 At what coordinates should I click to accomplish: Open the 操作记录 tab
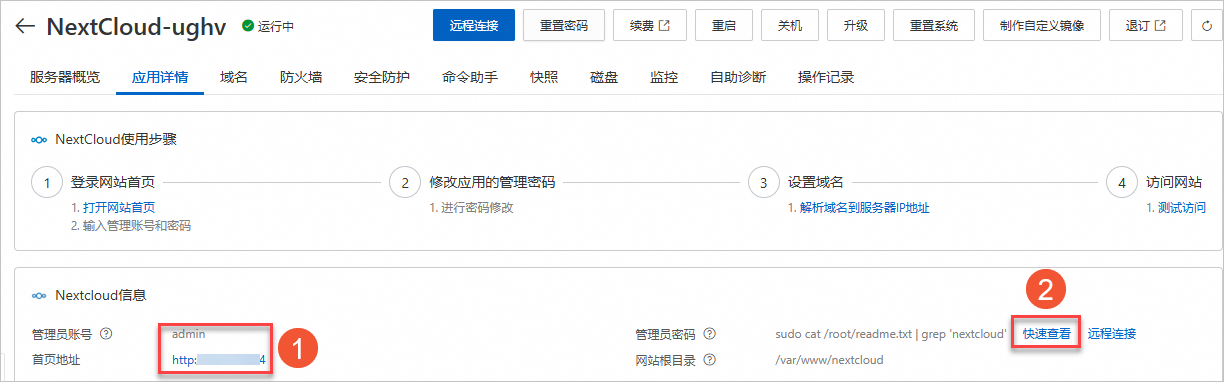point(826,77)
